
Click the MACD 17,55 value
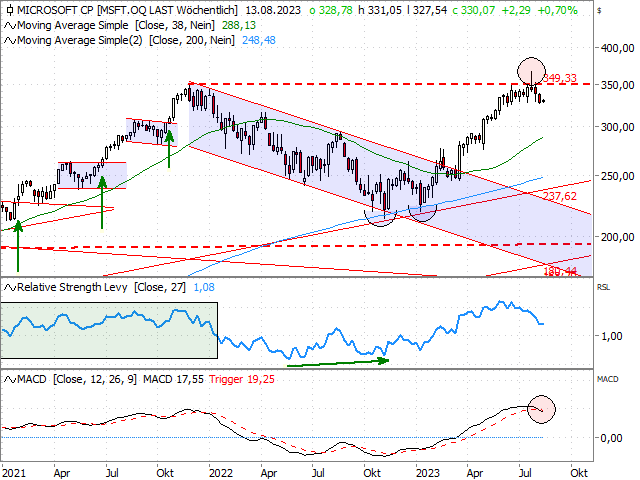click(x=173, y=380)
